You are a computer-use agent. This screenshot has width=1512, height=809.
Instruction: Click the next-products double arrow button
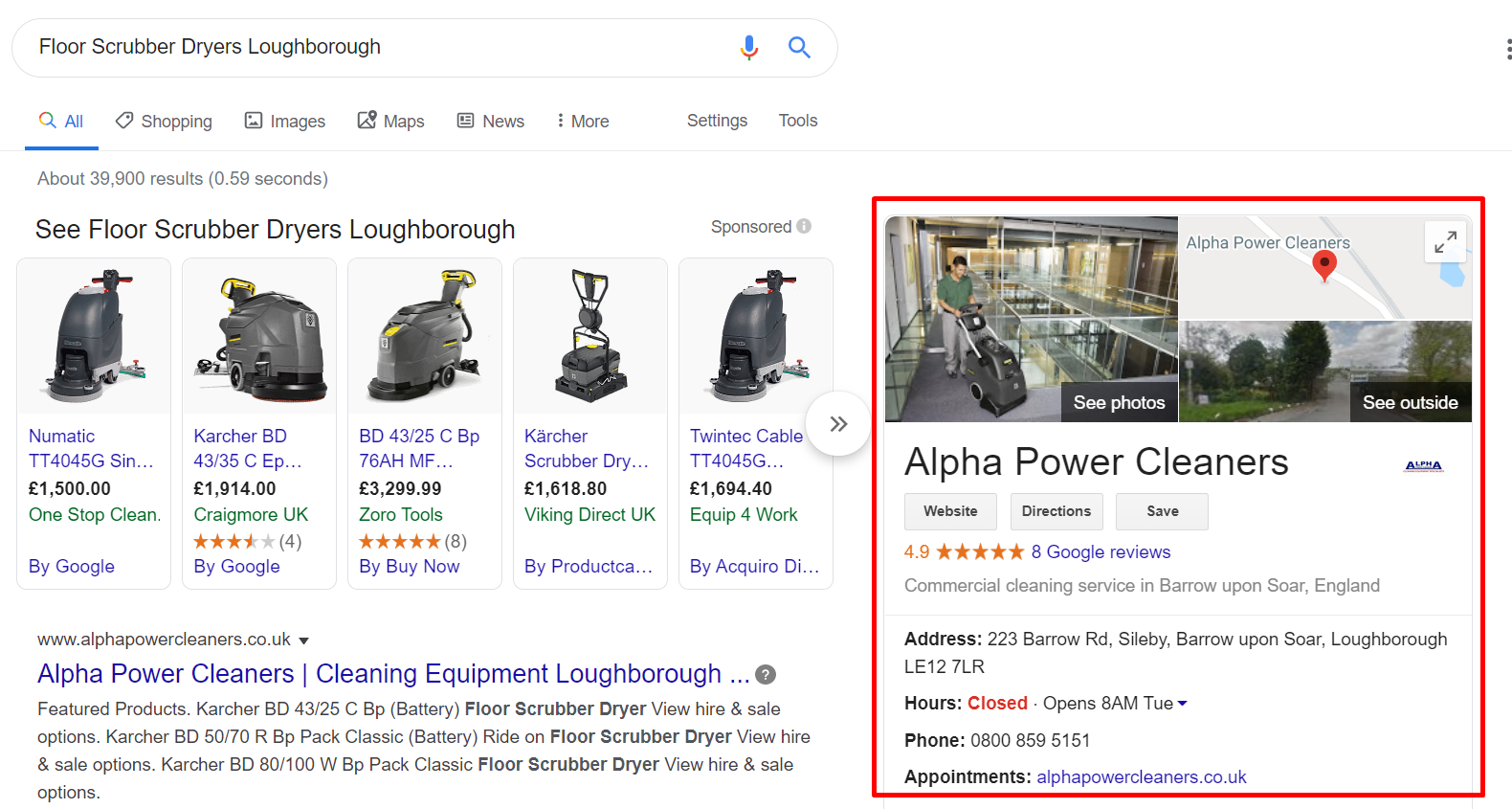(x=838, y=424)
